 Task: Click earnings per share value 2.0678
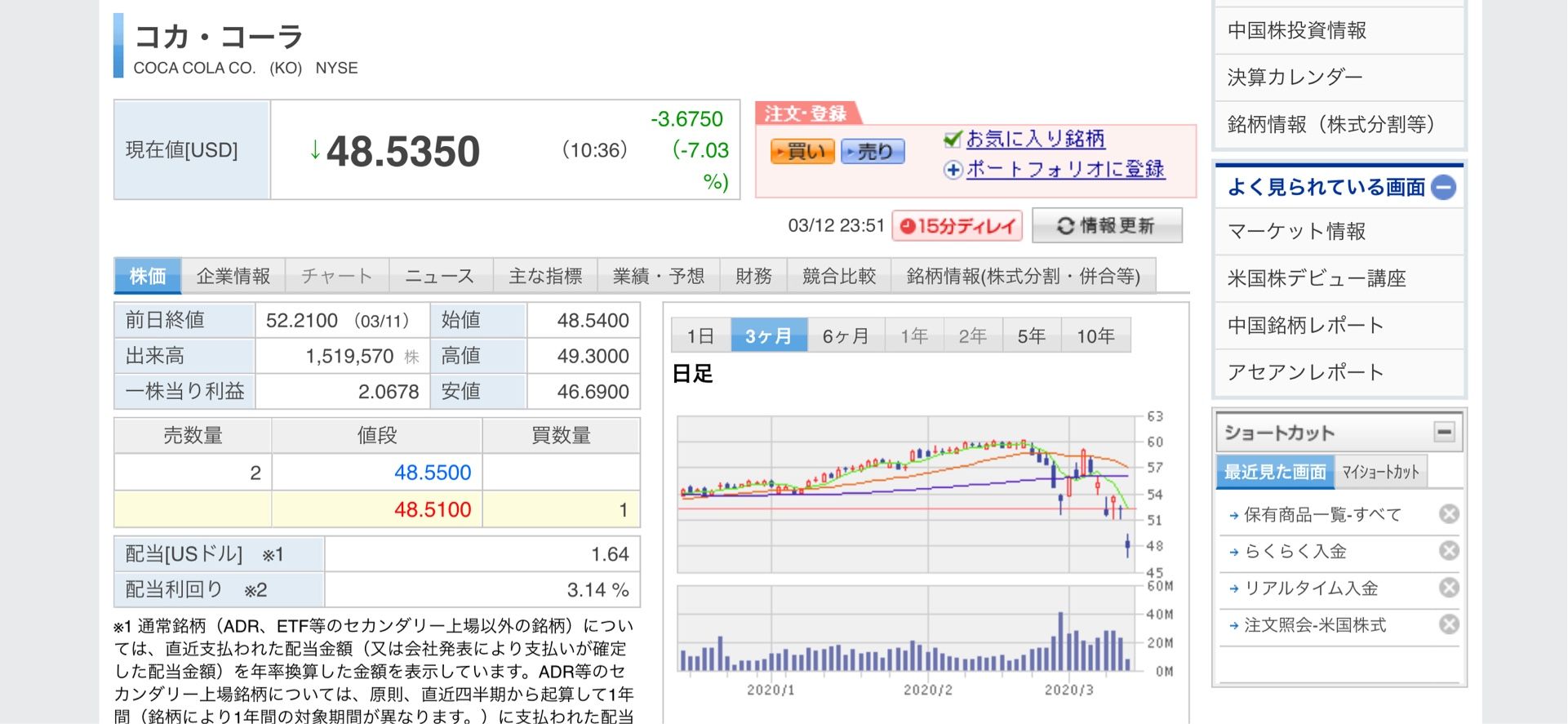click(389, 392)
